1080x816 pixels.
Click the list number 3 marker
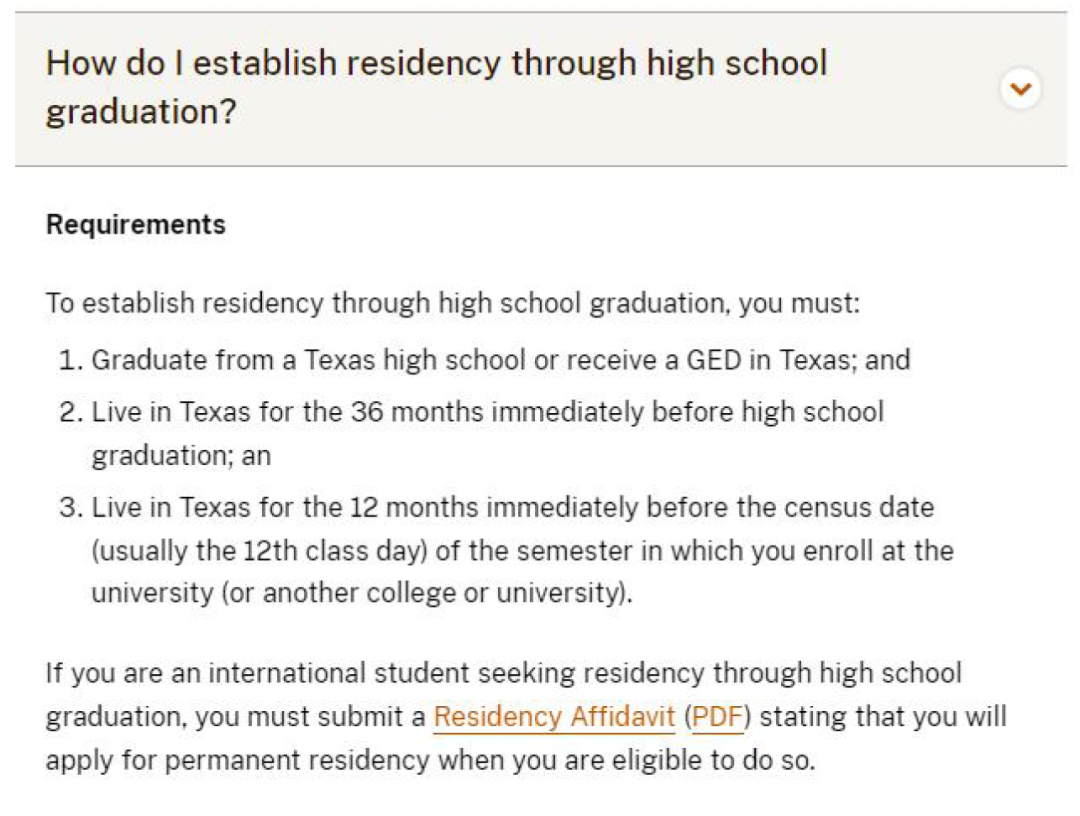(x=71, y=508)
